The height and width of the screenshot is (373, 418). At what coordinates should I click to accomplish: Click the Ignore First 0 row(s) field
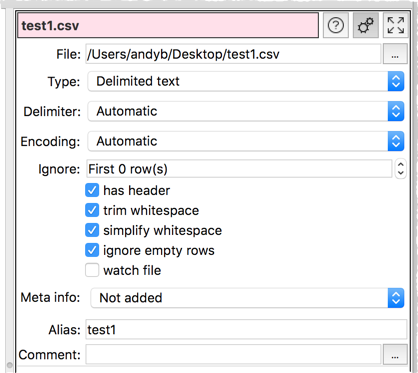[x=239, y=169]
